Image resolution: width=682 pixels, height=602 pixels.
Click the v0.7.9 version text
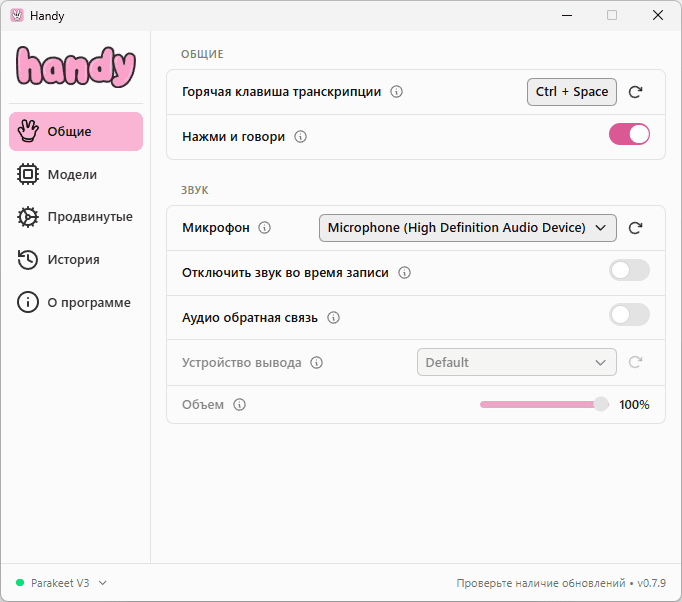651,583
